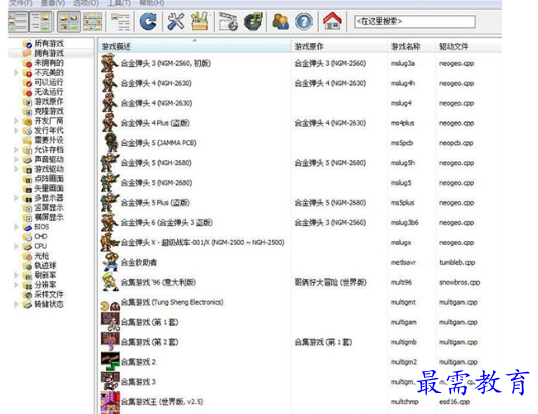
Task: Click the 横屏显示 folder icon
Action: click(27, 217)
